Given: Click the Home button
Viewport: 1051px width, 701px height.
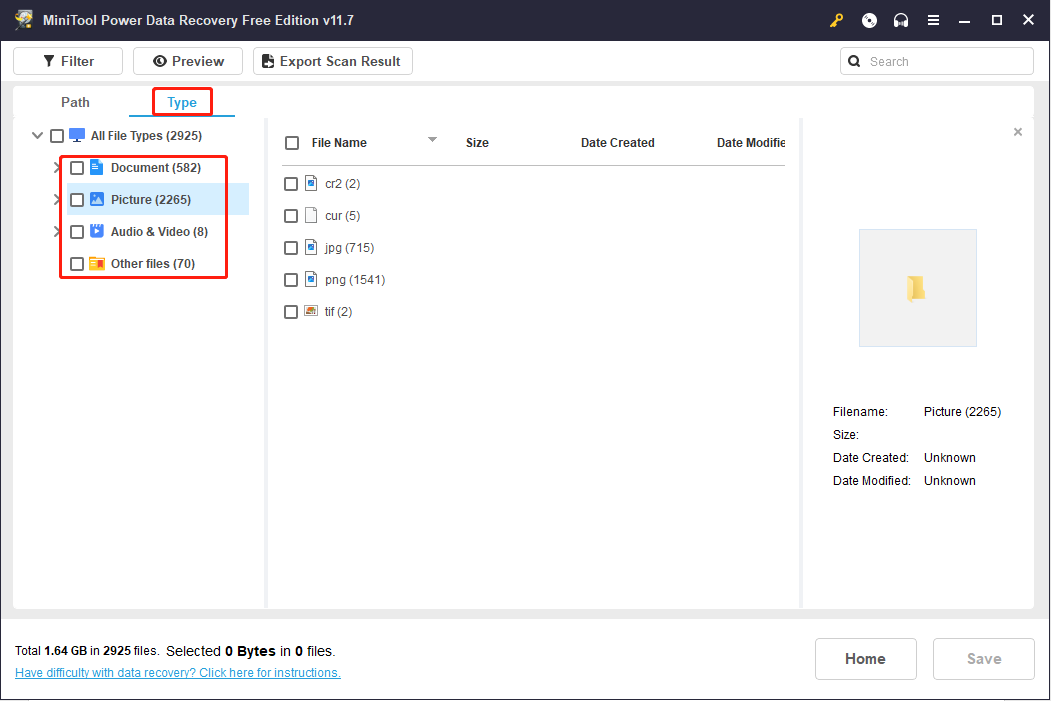Looking at the screenshot, I should (865, 659).
